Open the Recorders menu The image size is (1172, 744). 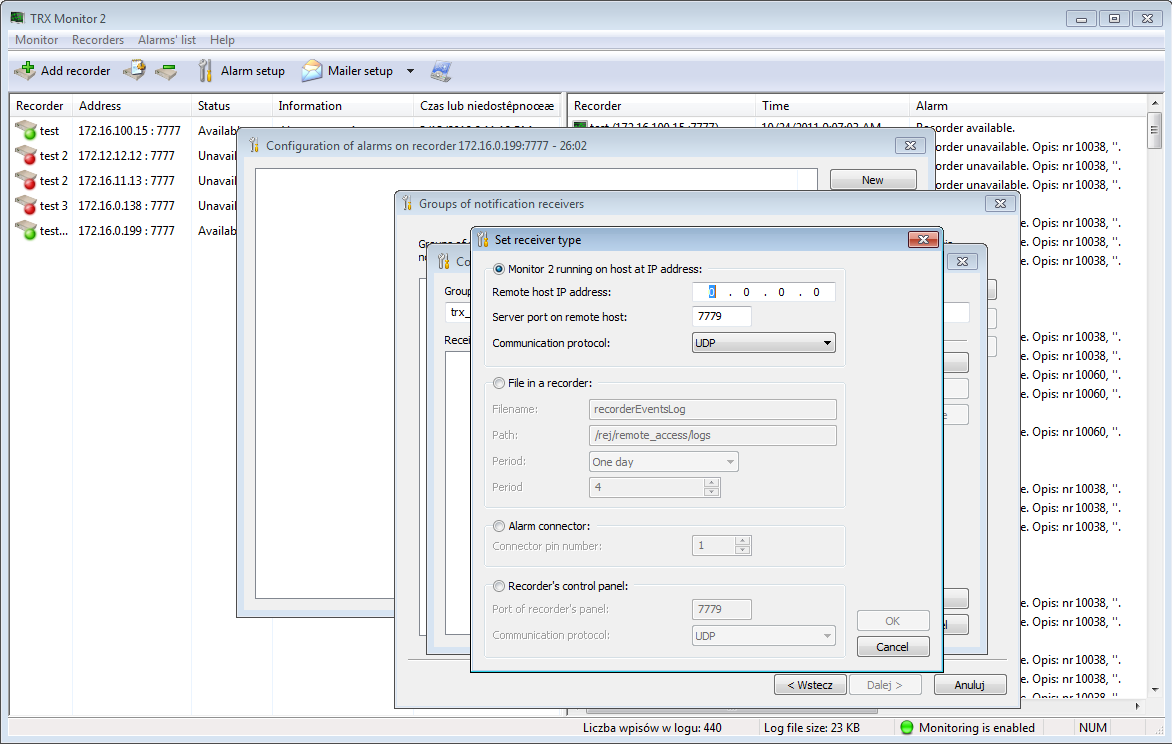98,40
